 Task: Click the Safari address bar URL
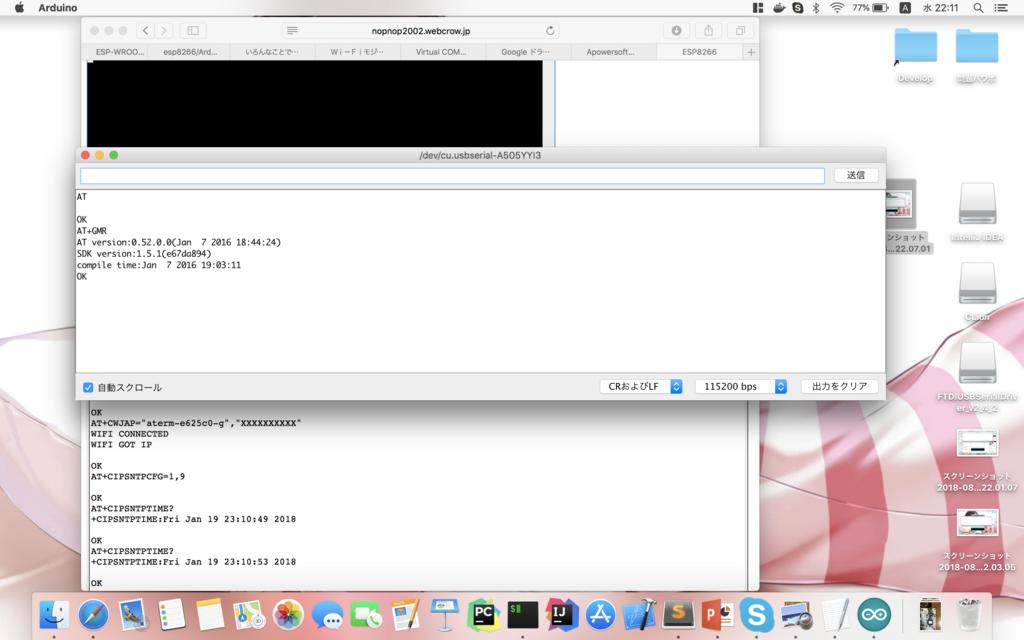(x=421, y=31)
